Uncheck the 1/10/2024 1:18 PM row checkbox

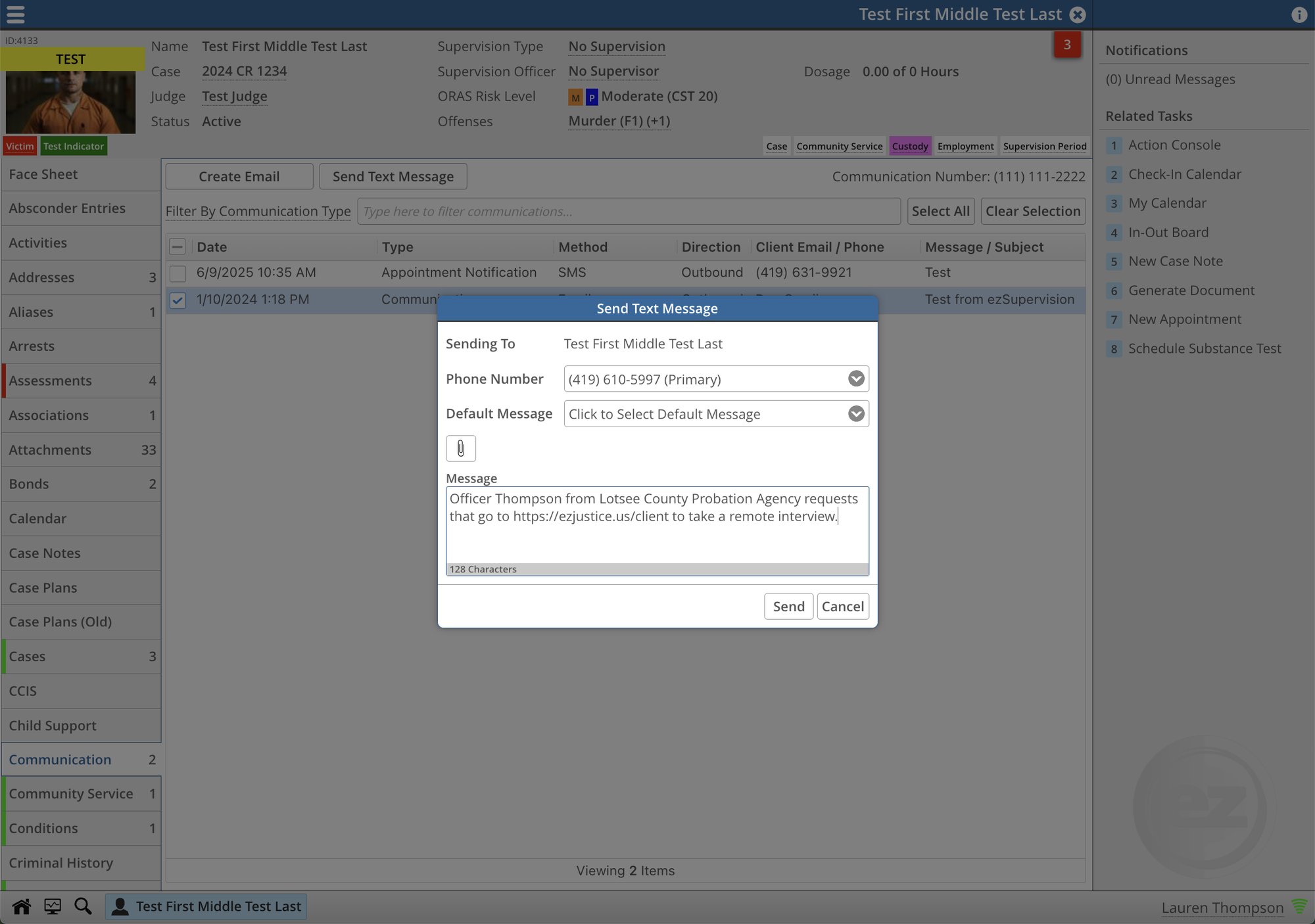pos(178,300)
